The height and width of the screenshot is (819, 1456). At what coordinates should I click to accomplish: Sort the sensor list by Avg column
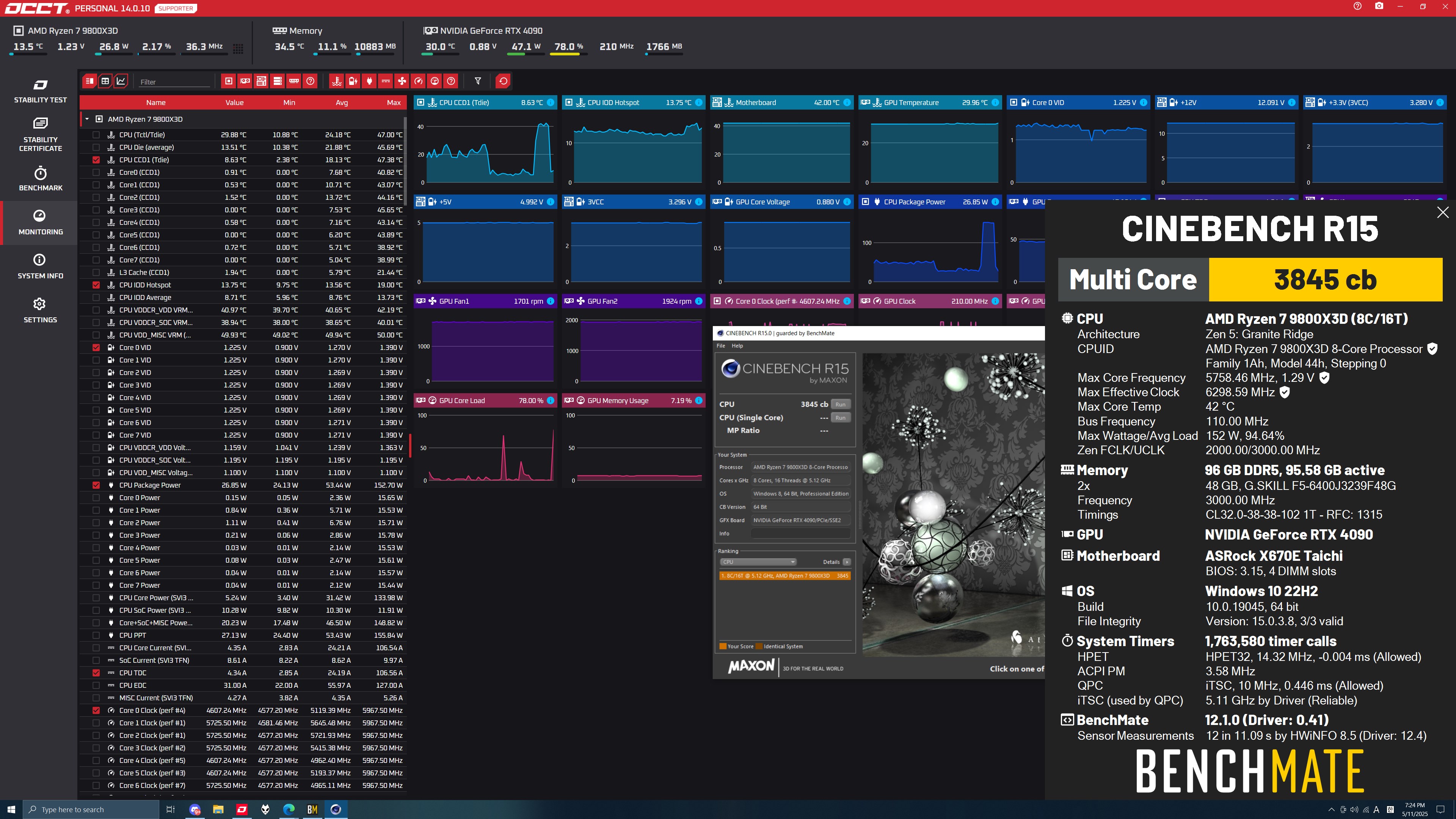[x=341, y=102]
